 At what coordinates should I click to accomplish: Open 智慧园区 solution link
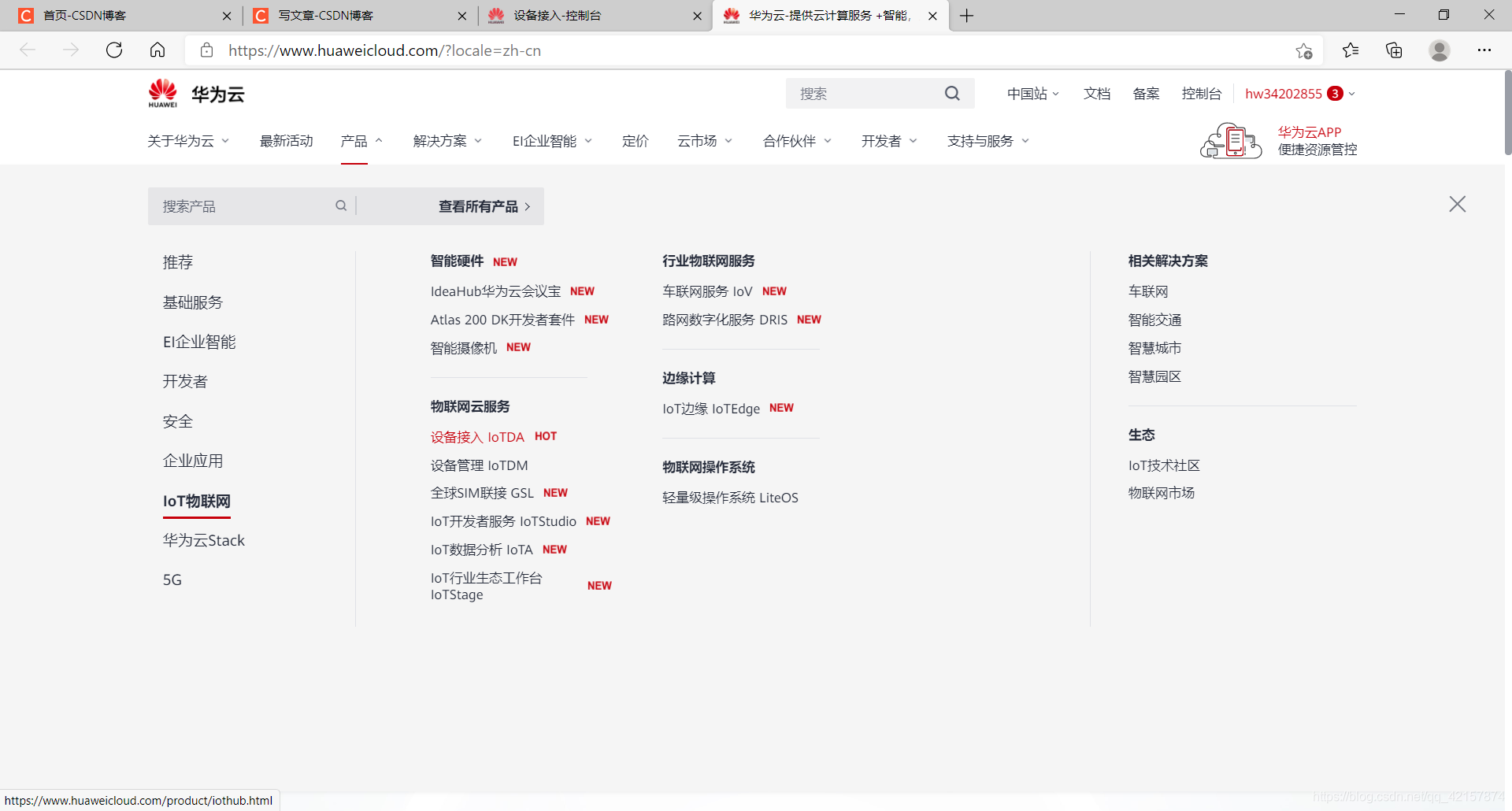click(x=1154, y=376)
